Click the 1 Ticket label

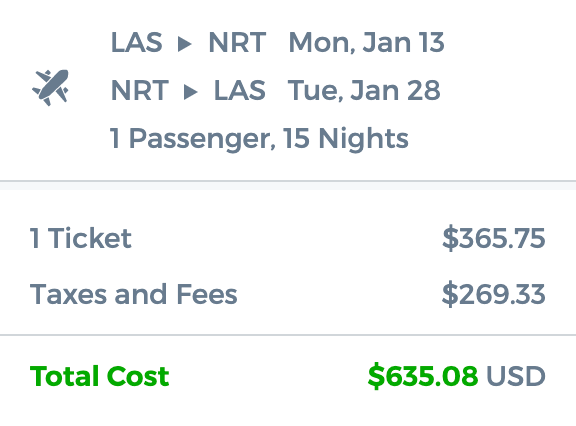[80, 238]
